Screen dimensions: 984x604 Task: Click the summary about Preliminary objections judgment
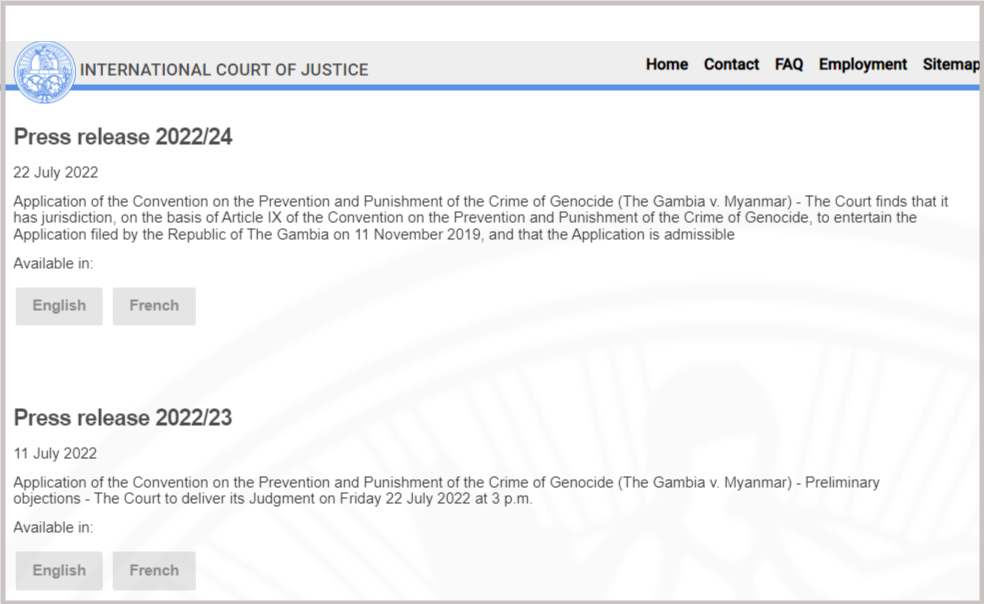click(446, 490)
